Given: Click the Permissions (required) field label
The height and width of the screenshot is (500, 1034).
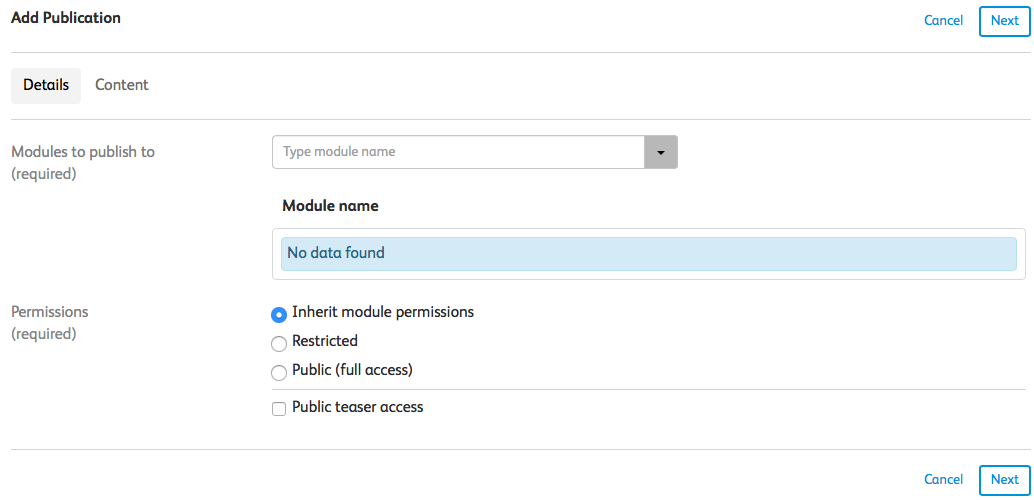Looking at the screenshot, I should (50, 312).
